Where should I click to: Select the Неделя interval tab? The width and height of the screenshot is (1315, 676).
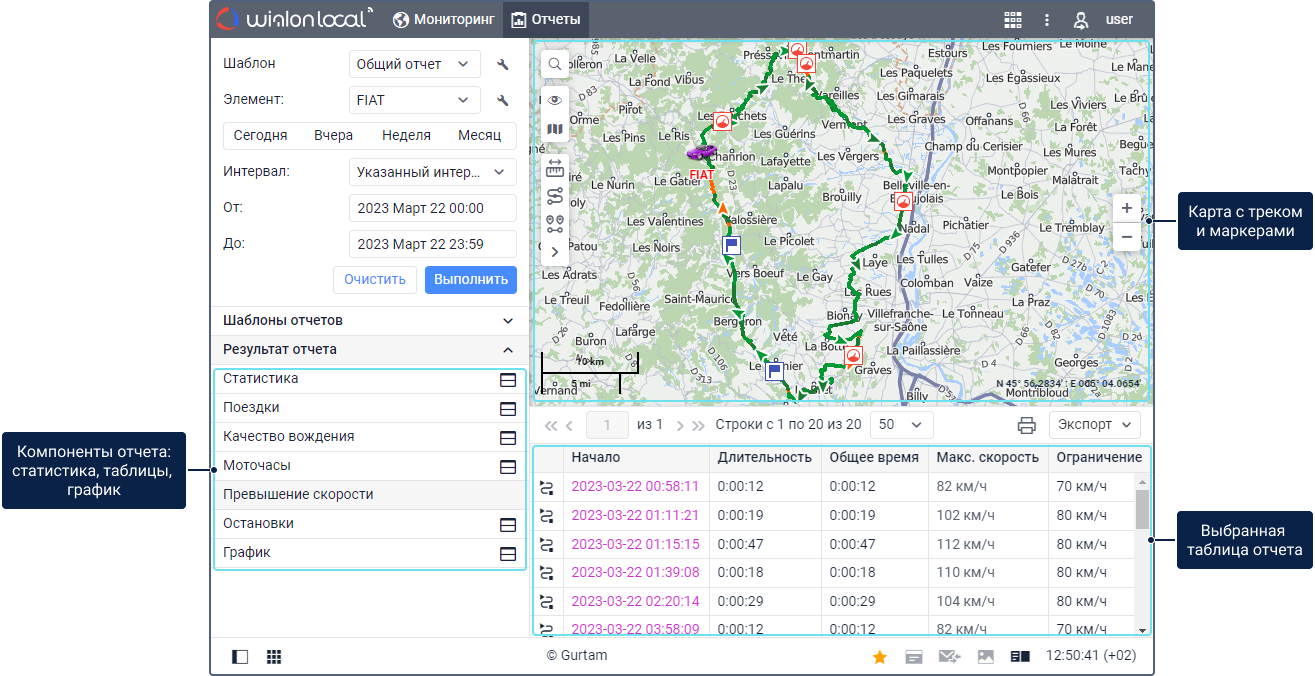pyautogui.click(x=406, y=136)
